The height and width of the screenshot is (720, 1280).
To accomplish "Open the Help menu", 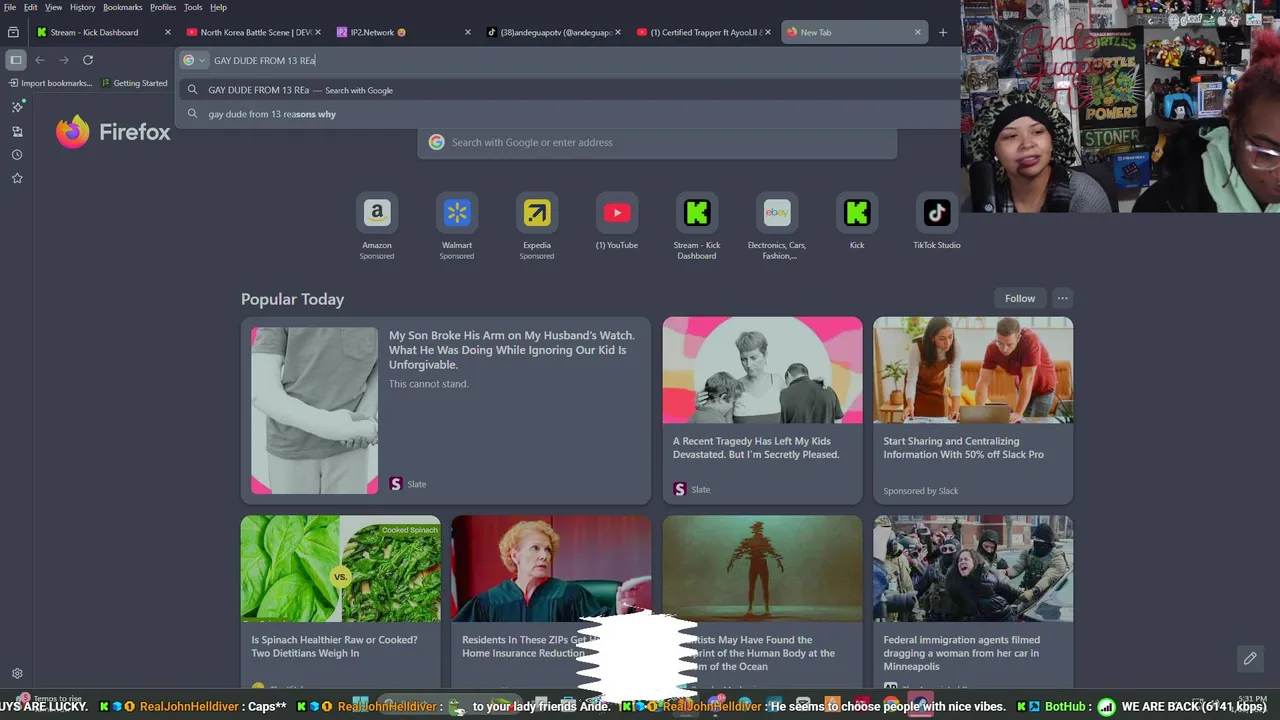I will point(218,7).
